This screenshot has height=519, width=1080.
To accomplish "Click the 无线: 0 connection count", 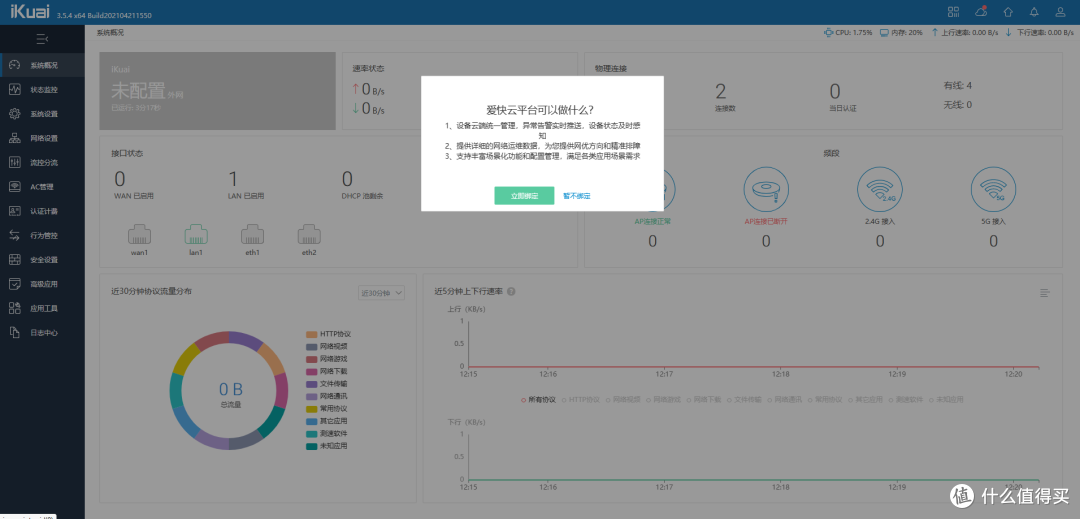I will (x=957, y=105).
